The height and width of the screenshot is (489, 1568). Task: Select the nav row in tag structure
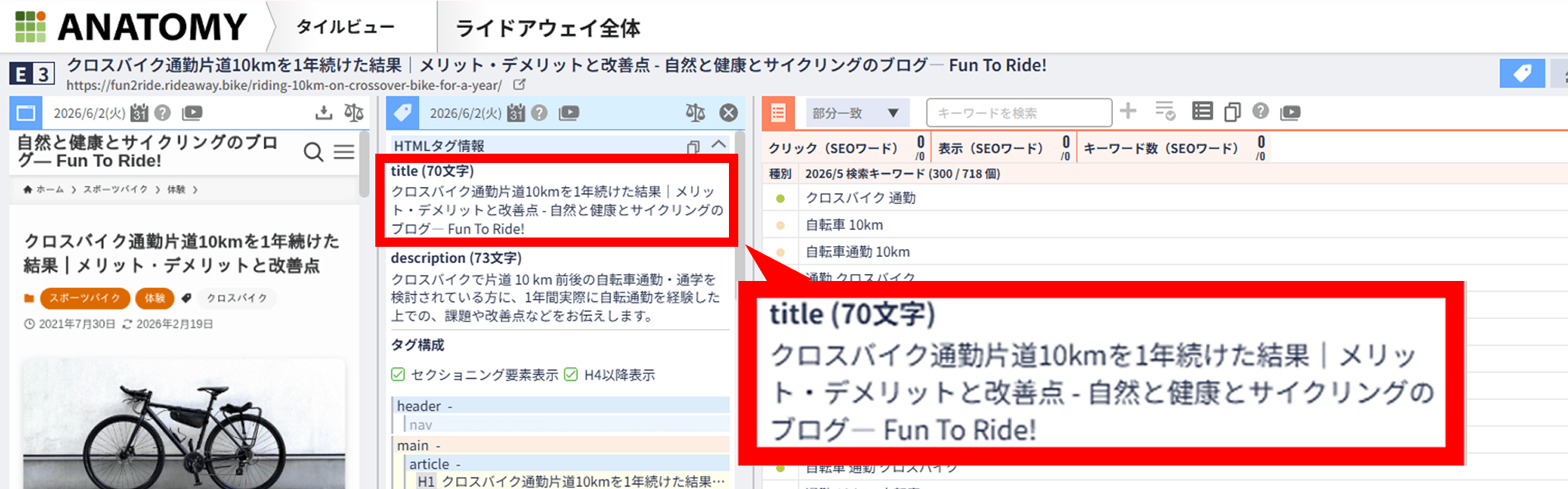[x=566, y=425]
